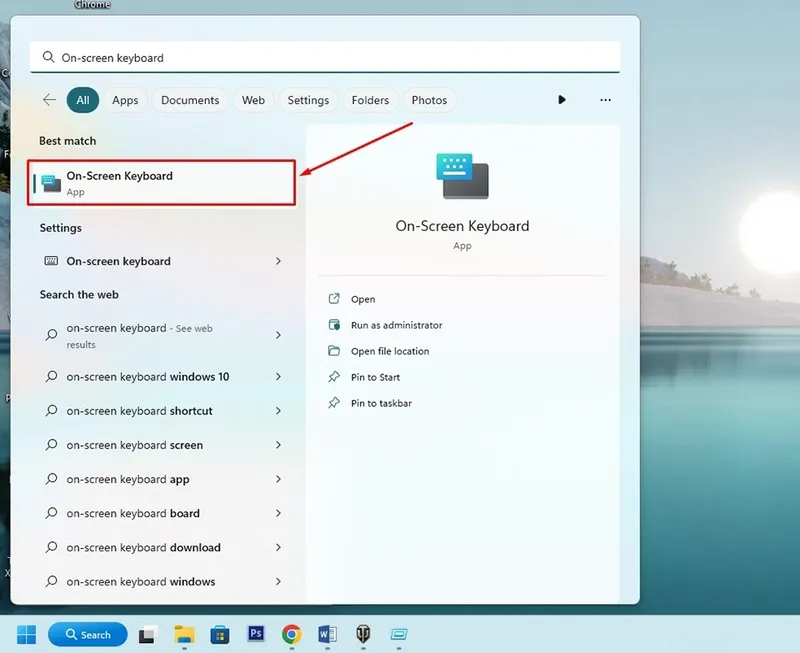Open Google Chrome from the taskbar
The height and width of the screenshot is (653, 800).
(291, 635)
